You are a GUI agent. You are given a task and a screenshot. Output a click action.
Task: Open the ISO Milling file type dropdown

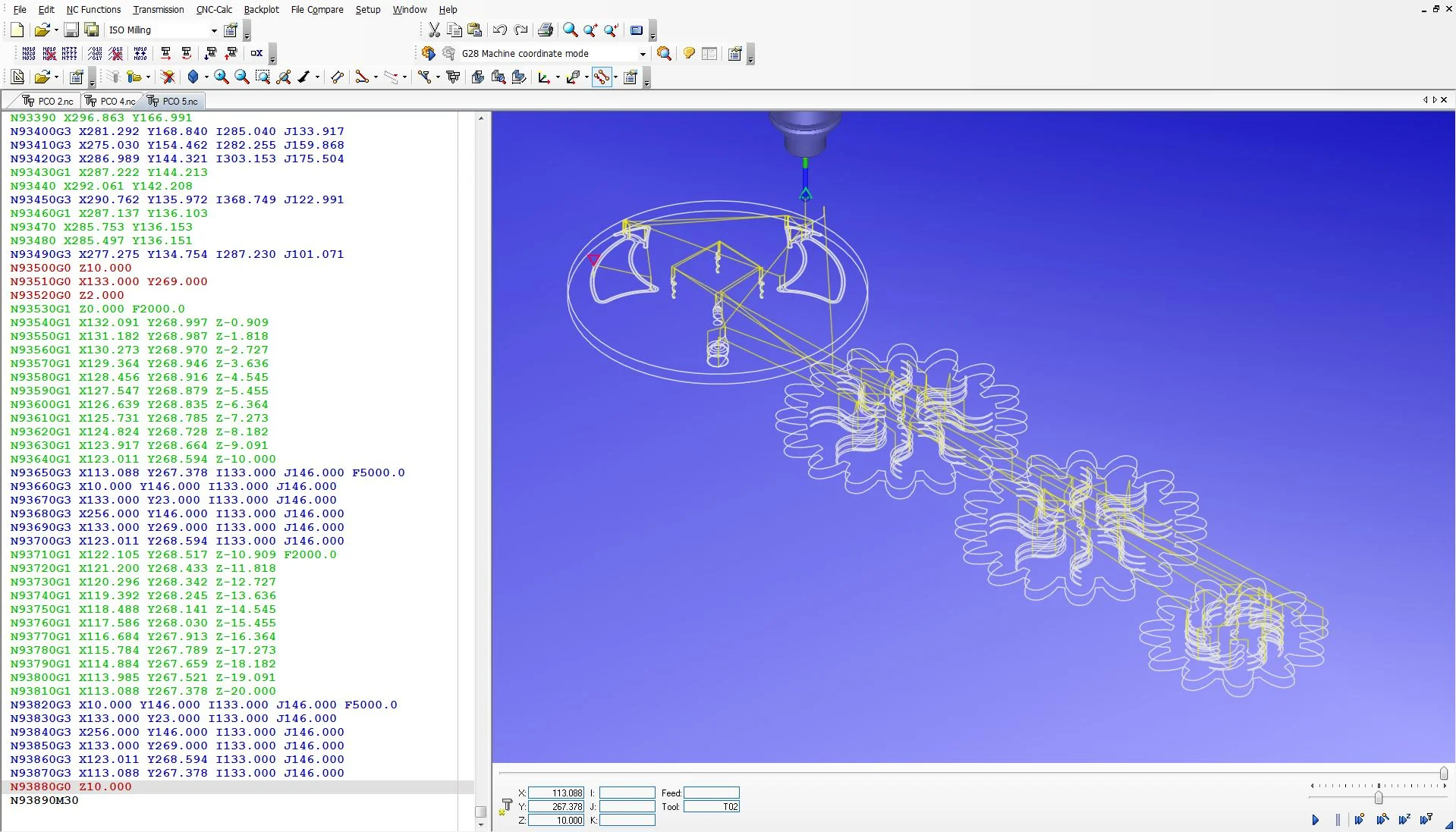click(213, 30)
